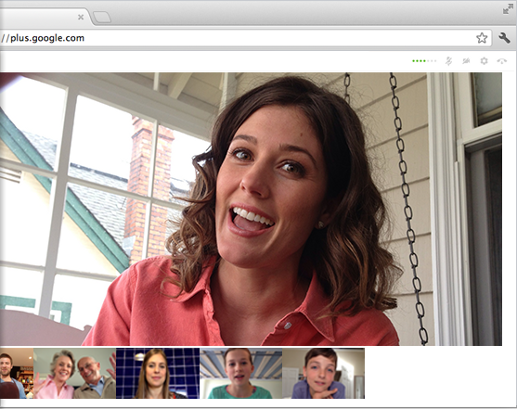Select the elderly couple's video thumbnail

[x=75, y=373]
